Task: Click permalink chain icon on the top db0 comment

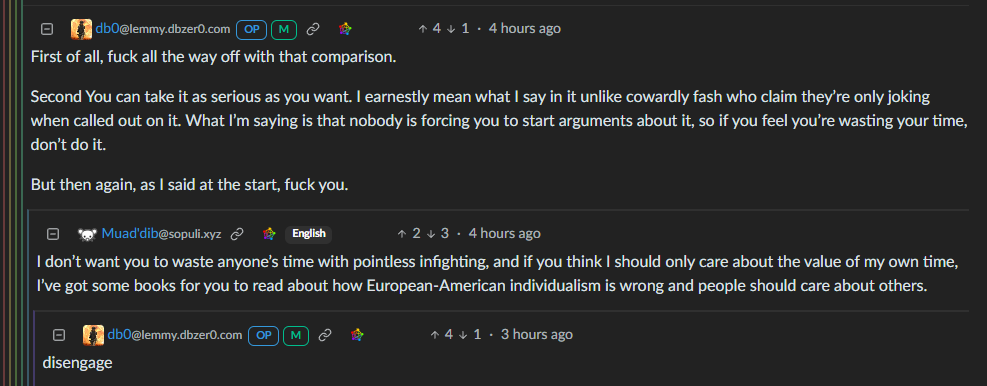Action: tap(313, 29)
